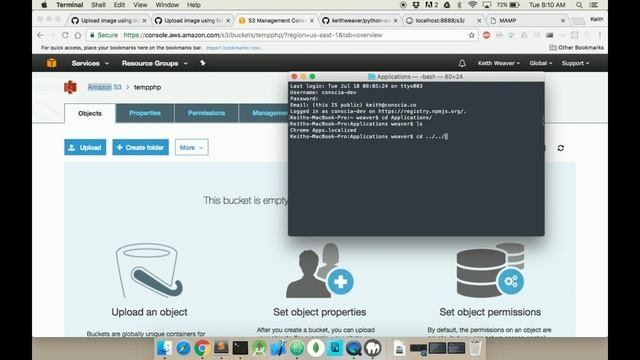Click the Dropbox menu bar icon

(x=416, y=5)
